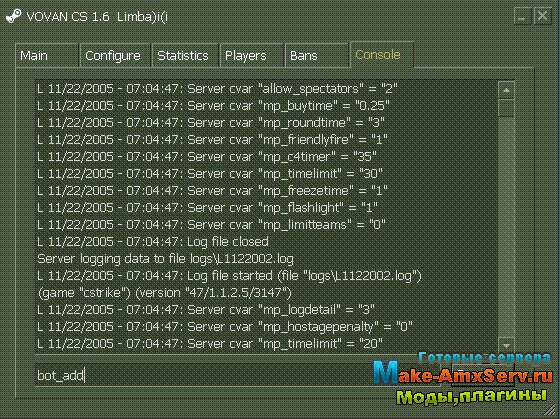Select the Players tab

[252, 55]
